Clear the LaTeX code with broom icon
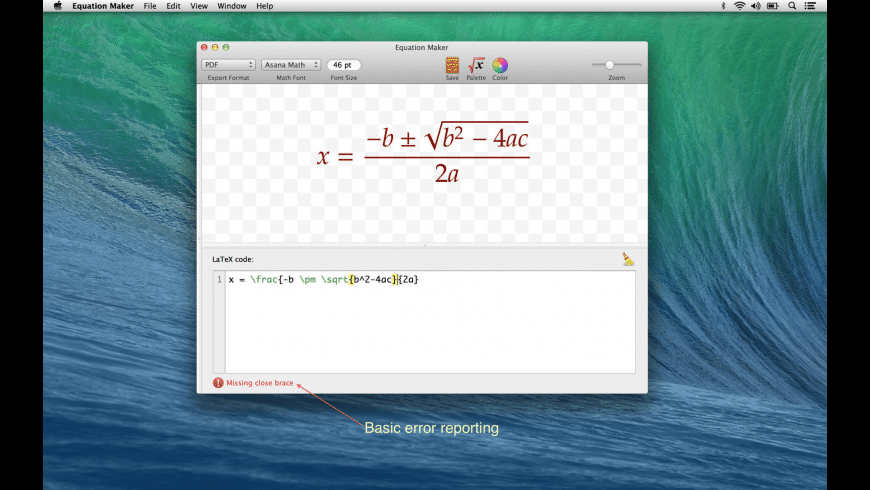The height and width of the screenshot is (490, 870). pos(628,259)
